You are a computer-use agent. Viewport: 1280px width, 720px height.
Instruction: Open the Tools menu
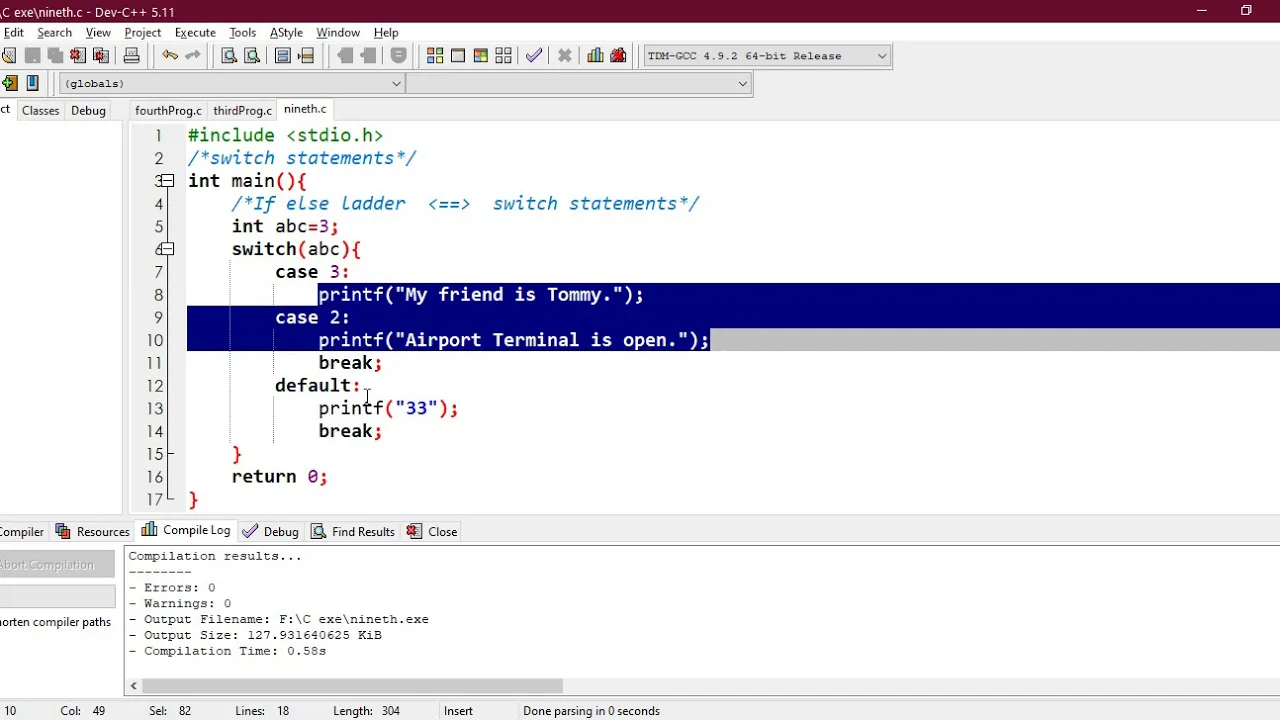242,32
